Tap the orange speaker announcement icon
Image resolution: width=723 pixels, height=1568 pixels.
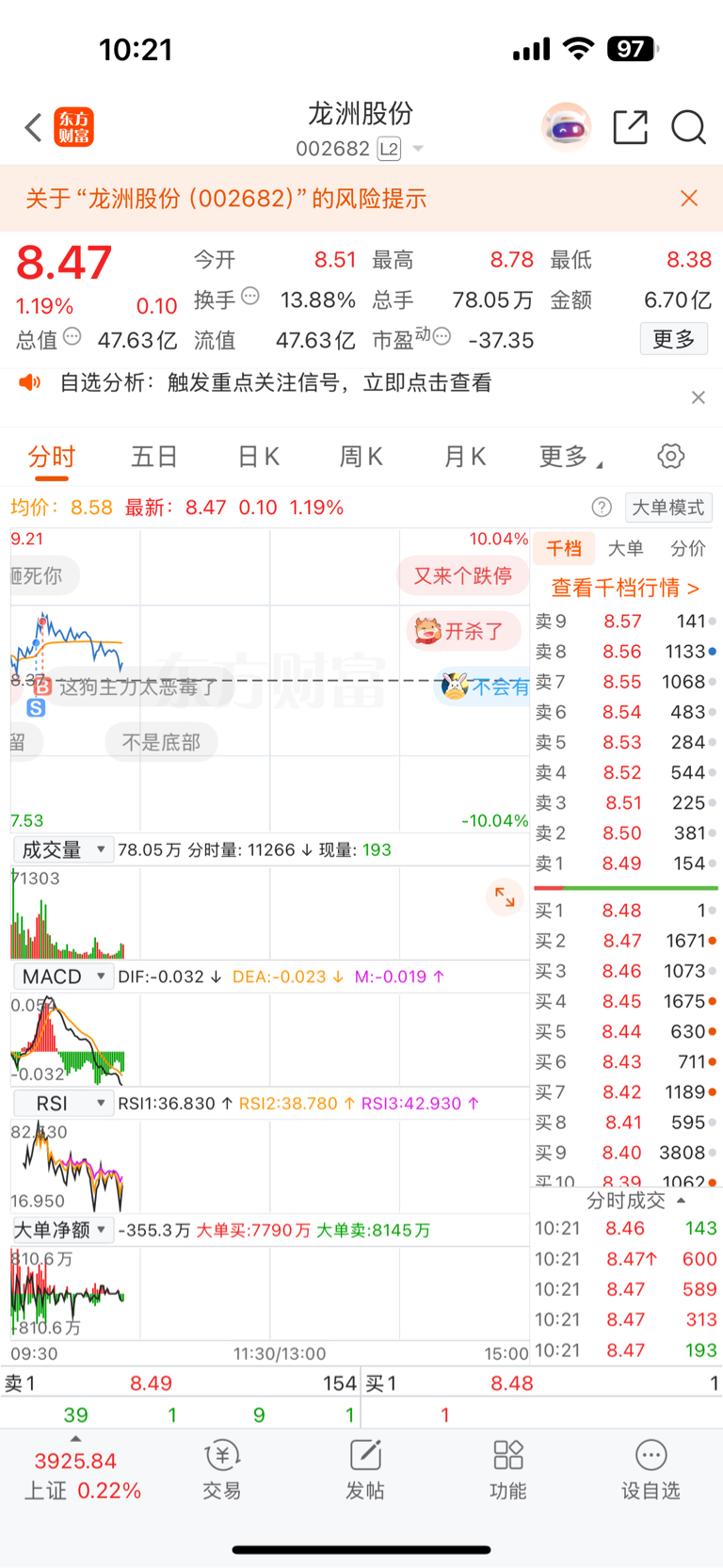30,382
